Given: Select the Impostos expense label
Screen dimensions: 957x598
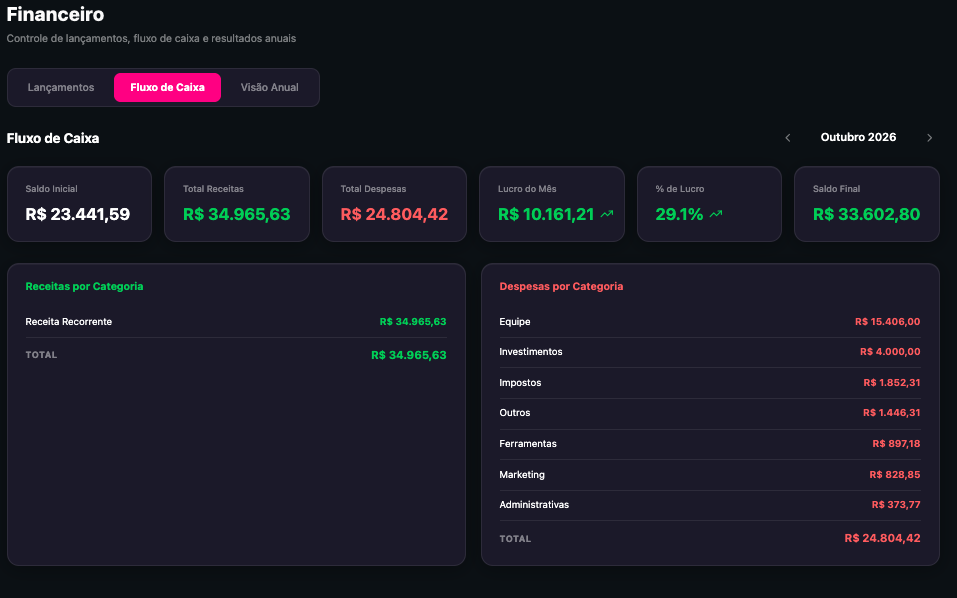Looking at the screenshot, I should point(520,383).
